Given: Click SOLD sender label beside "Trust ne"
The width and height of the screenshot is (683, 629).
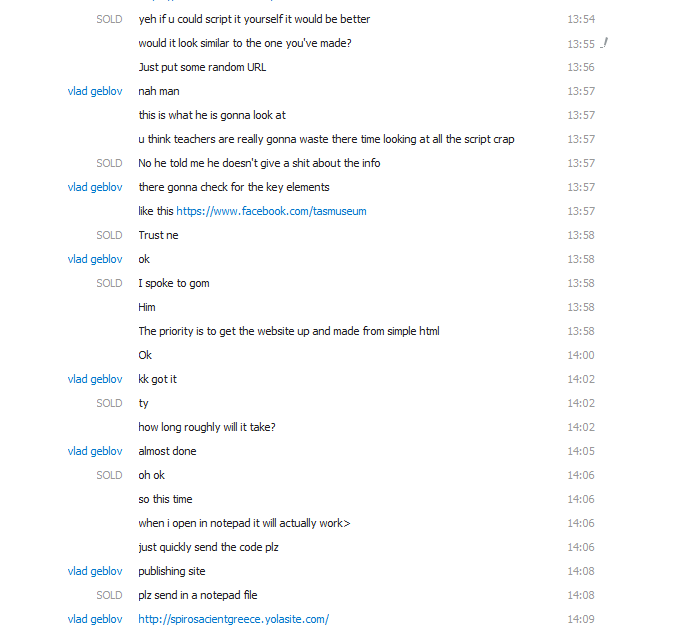Looking at the screenshot, I should tap(109, 235).
